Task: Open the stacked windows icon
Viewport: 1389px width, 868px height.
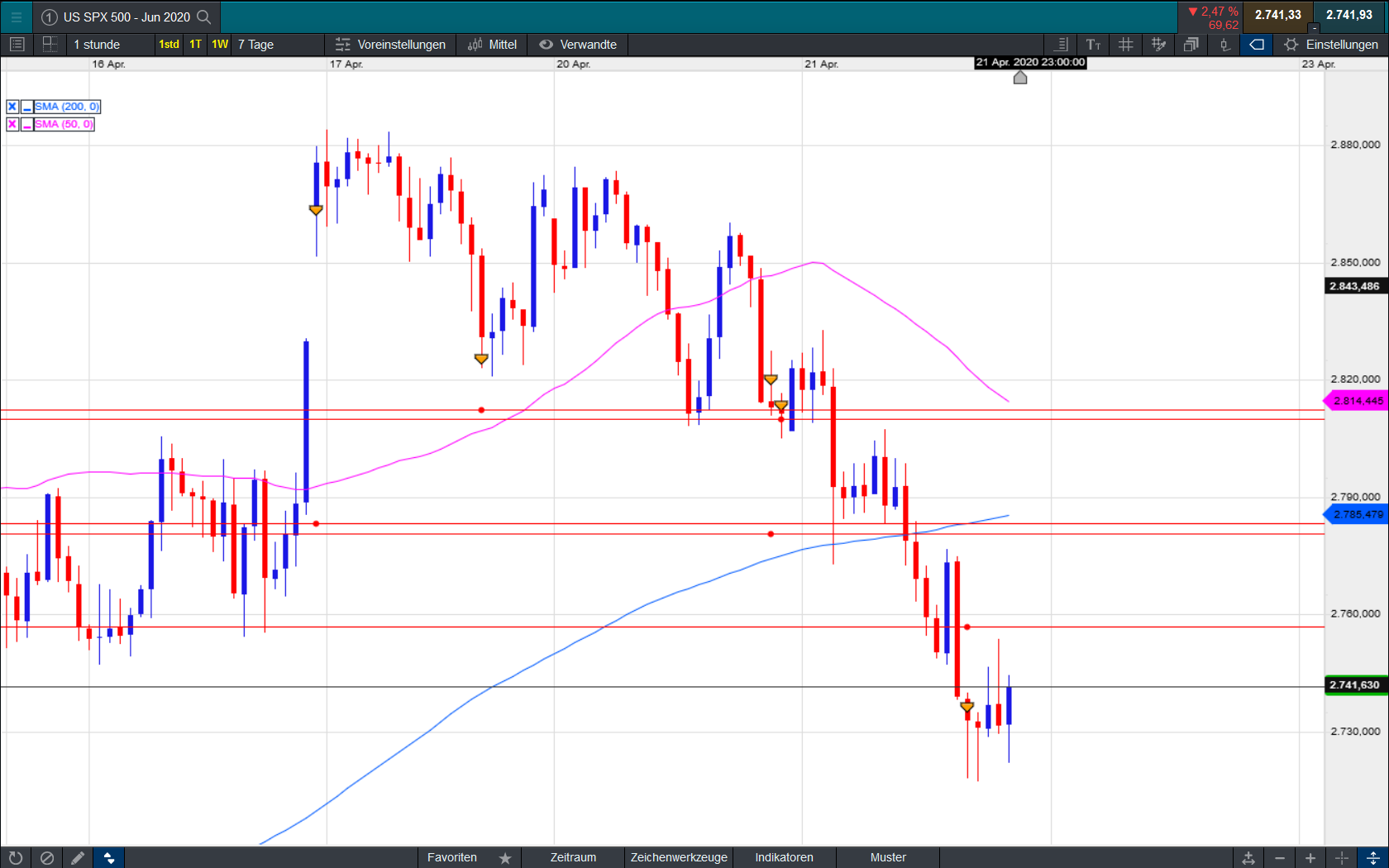Action: (1191, 45)
